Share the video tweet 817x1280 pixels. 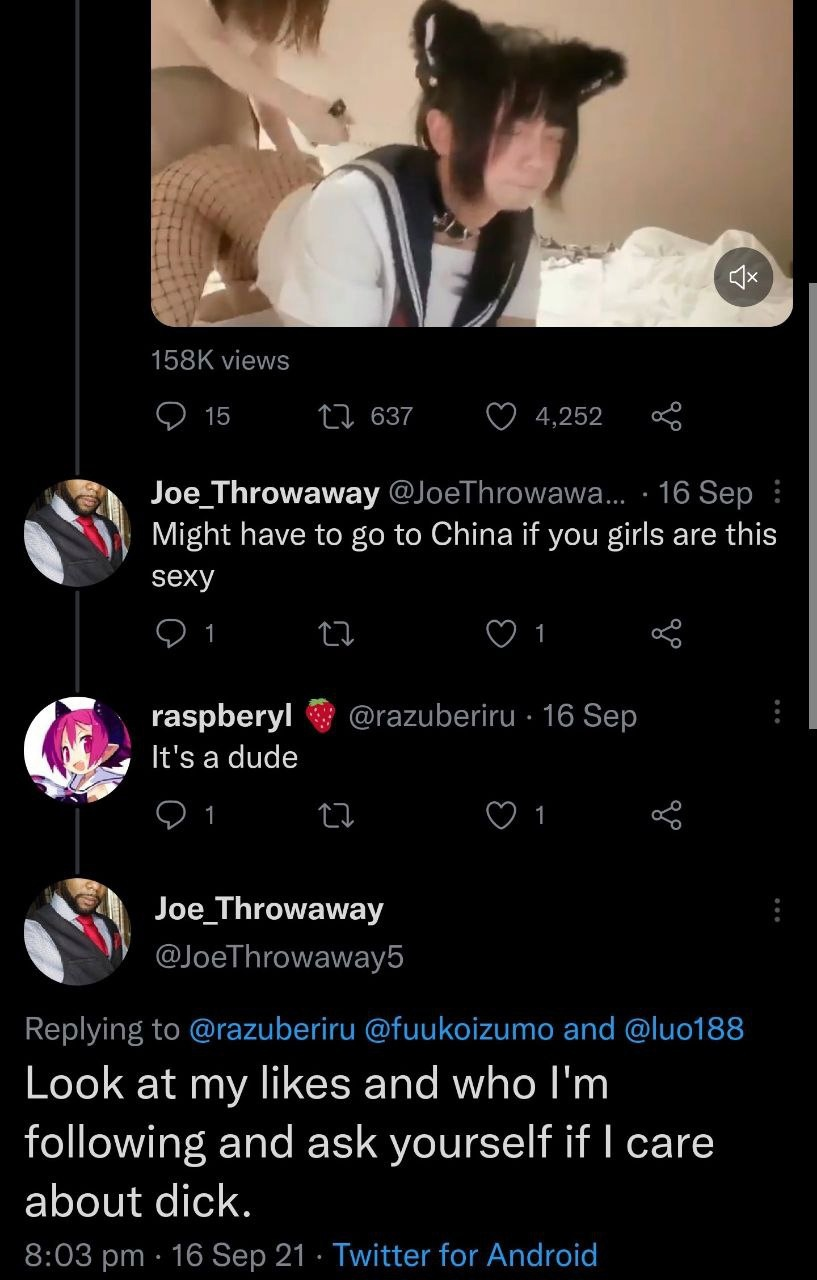[x=665, y=416]
